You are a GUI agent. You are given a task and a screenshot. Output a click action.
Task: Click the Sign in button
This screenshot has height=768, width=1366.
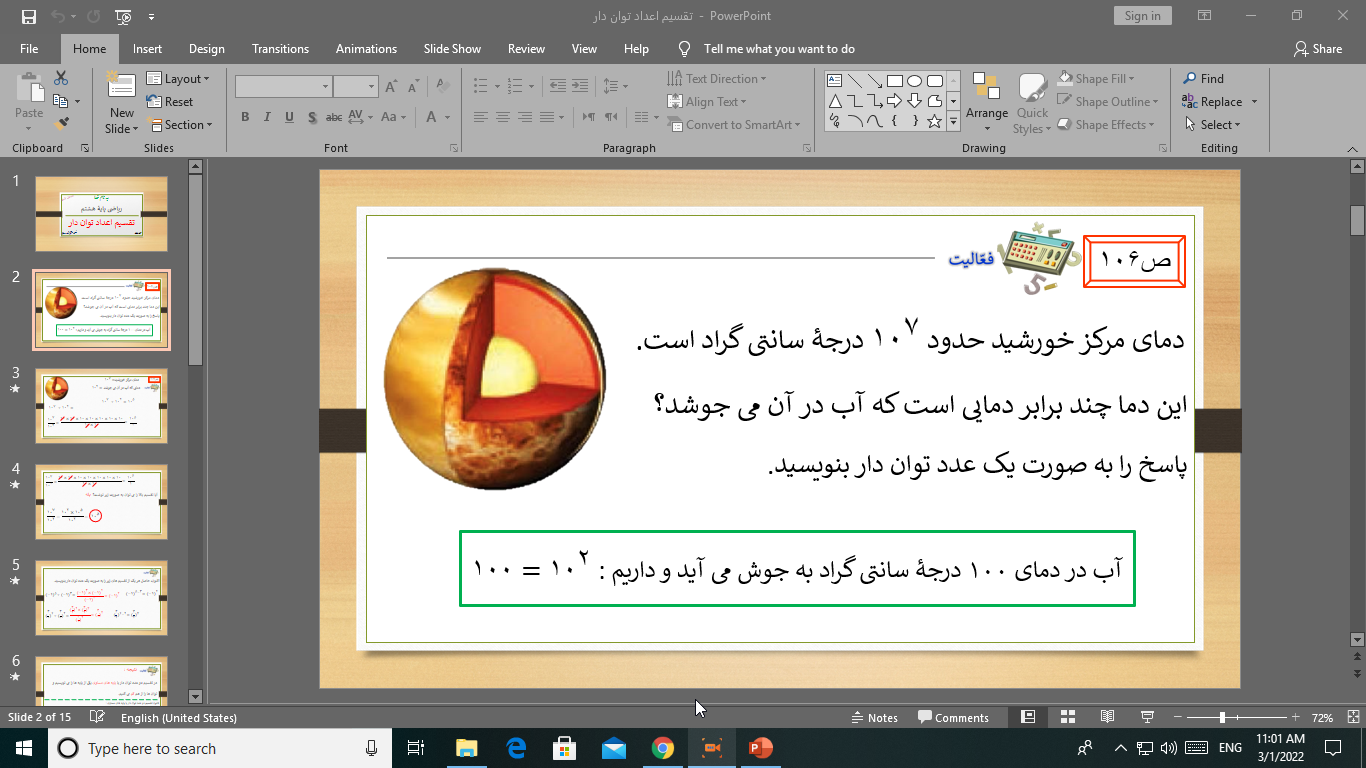(1142, 16)
